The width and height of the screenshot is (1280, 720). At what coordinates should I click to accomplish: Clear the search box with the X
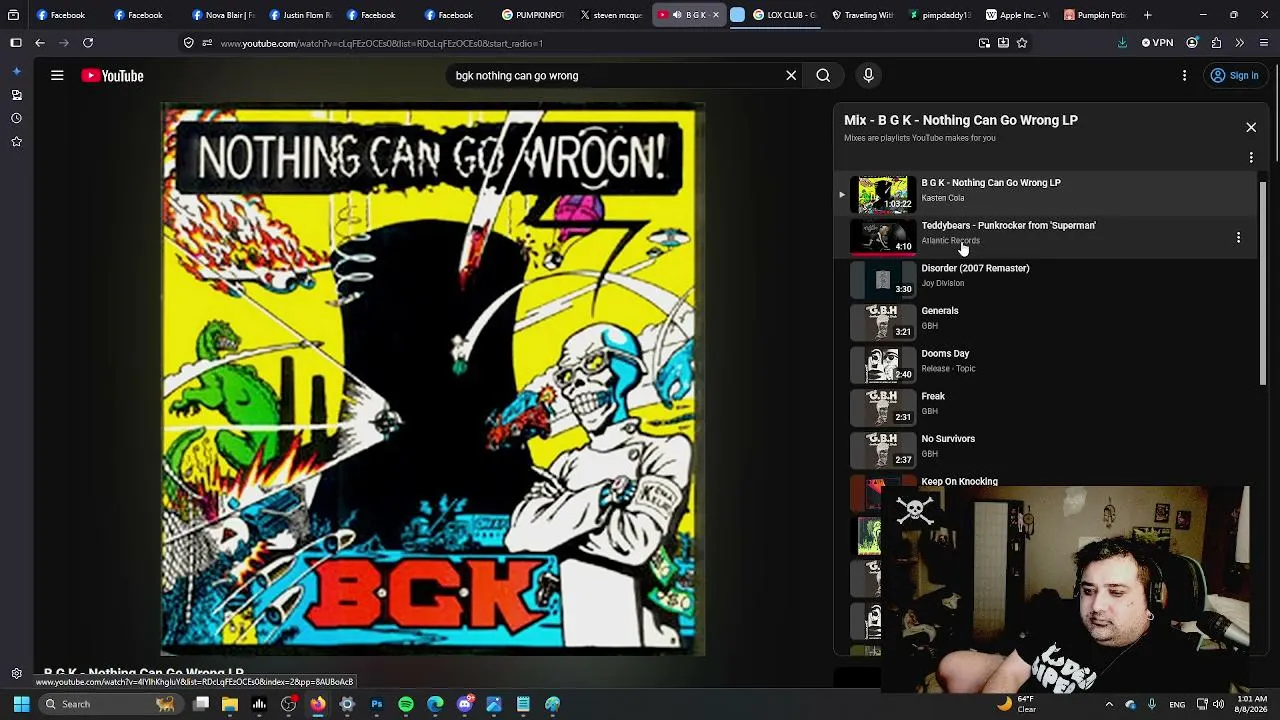(791, 76)
